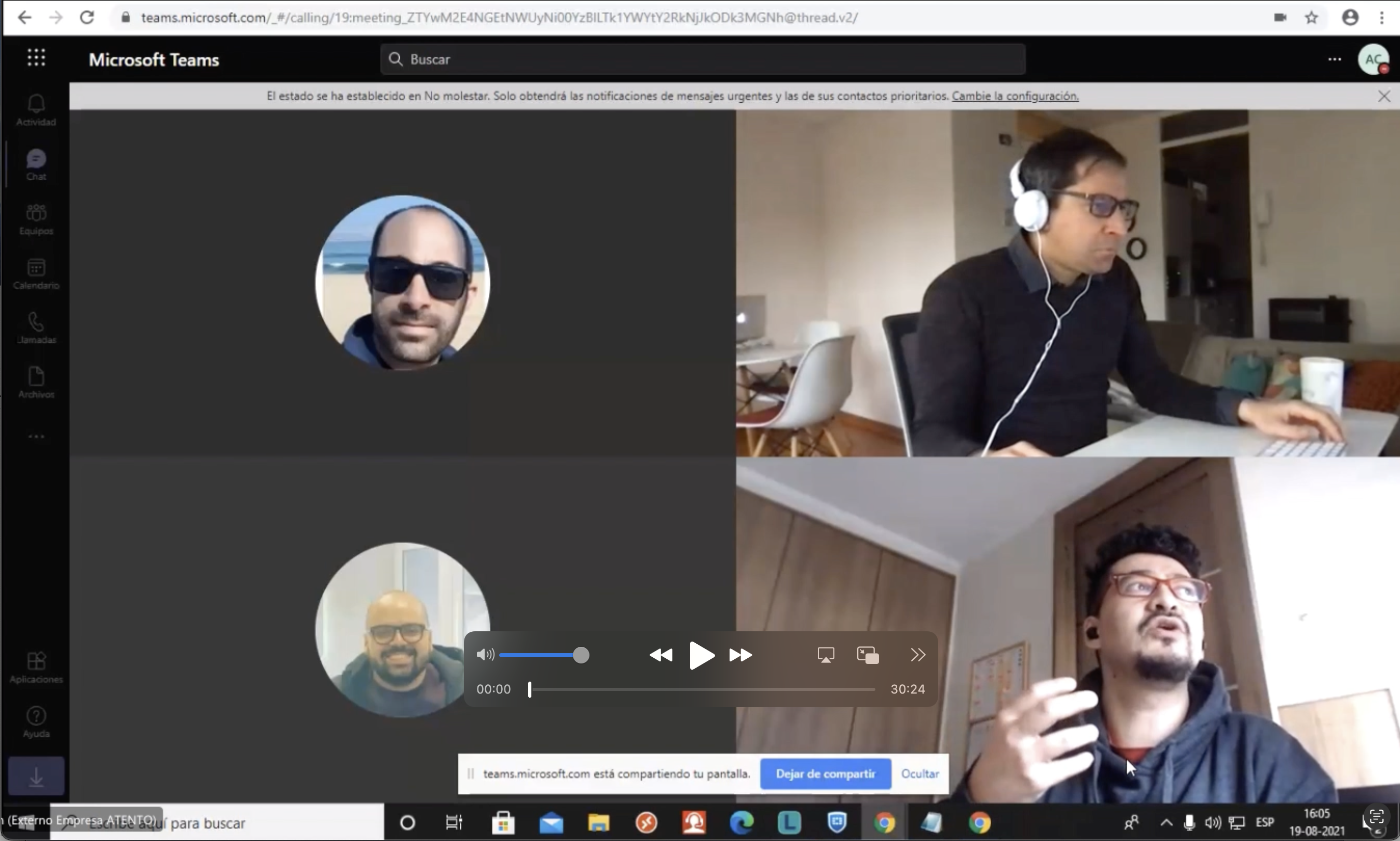Show hidden system tray icons
The height and width of the screenshot is (841, 1400).
[1166, 822]
